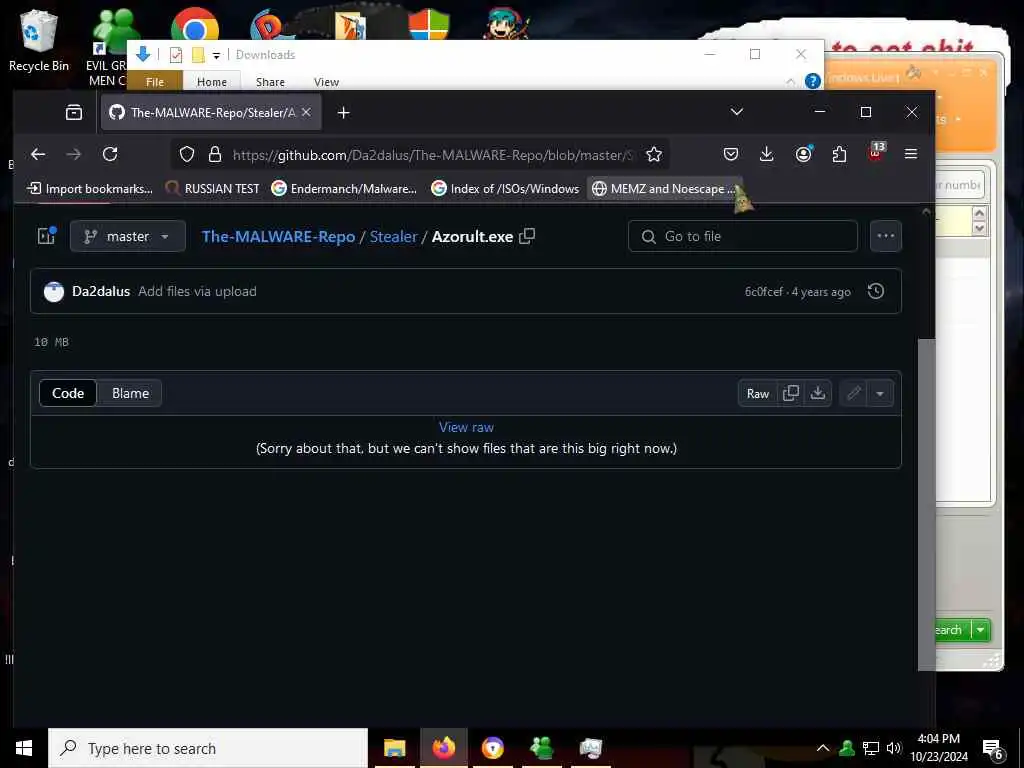Image resolution: width=1024 pixels, height=768 pixels.
Task: Open the Firefox View tab icon
Action: [74, 112]
